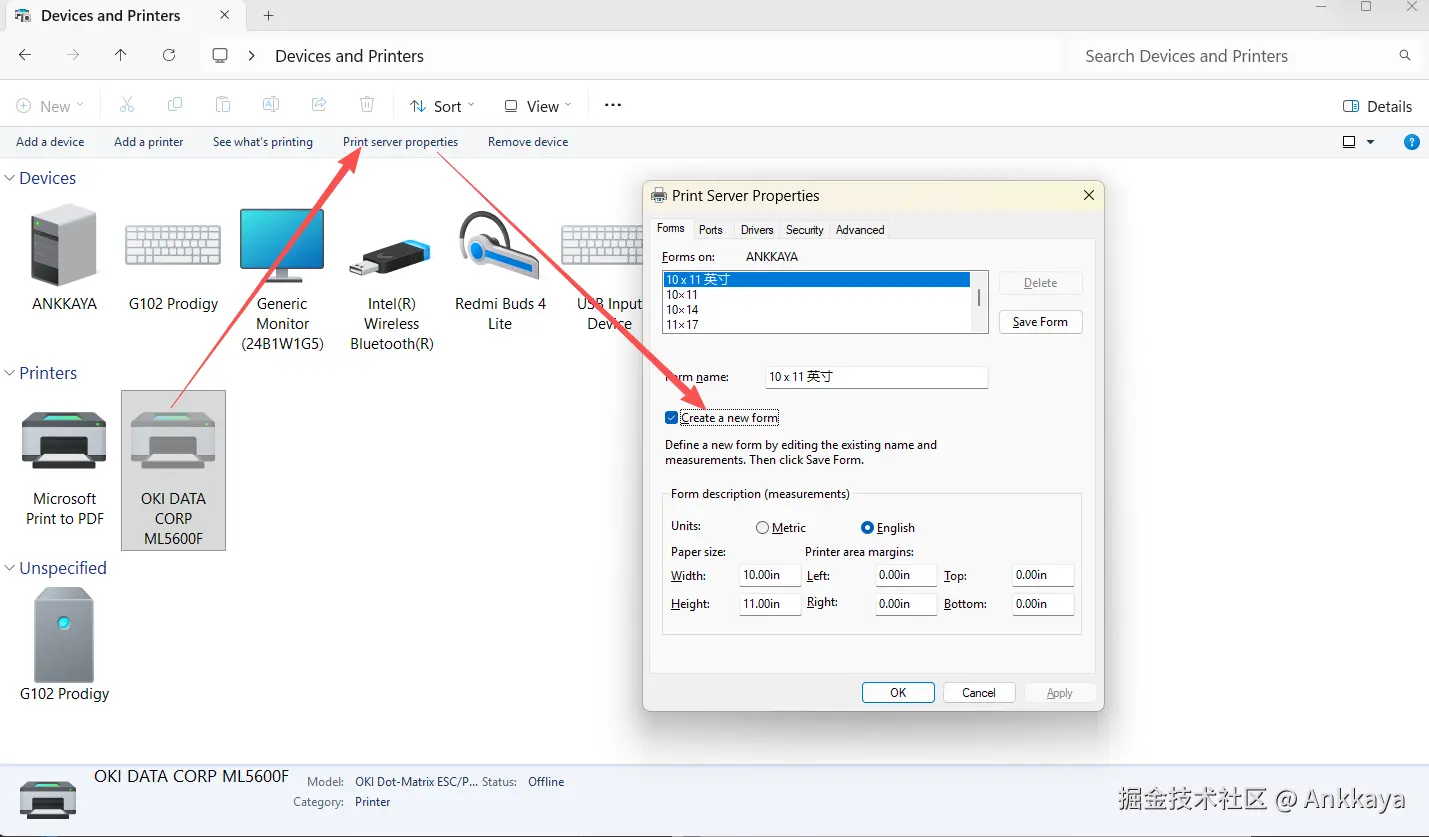1429x837 pixels.
Task: Click the Save Form button
Action: click(1040, 322)
